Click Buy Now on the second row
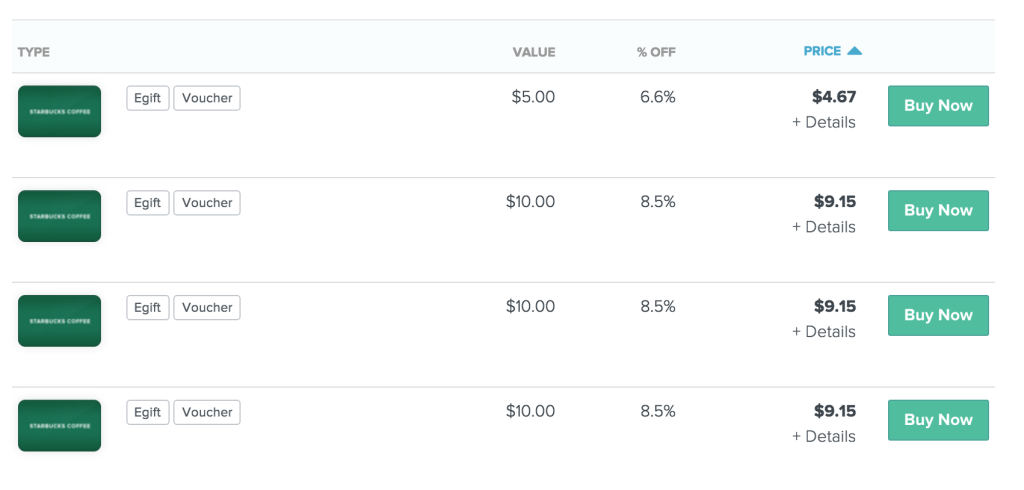The image size is (1024, 490). (x=938, y=210)
